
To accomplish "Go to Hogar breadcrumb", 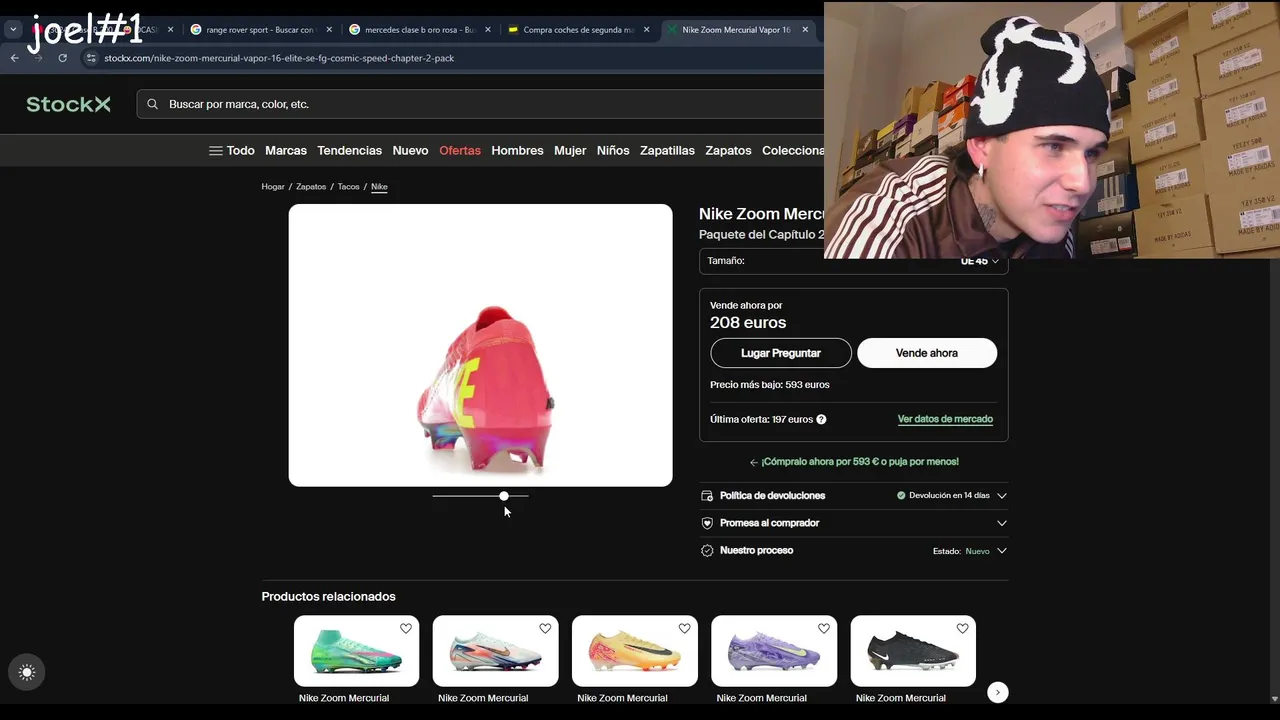I will (273, 187).
